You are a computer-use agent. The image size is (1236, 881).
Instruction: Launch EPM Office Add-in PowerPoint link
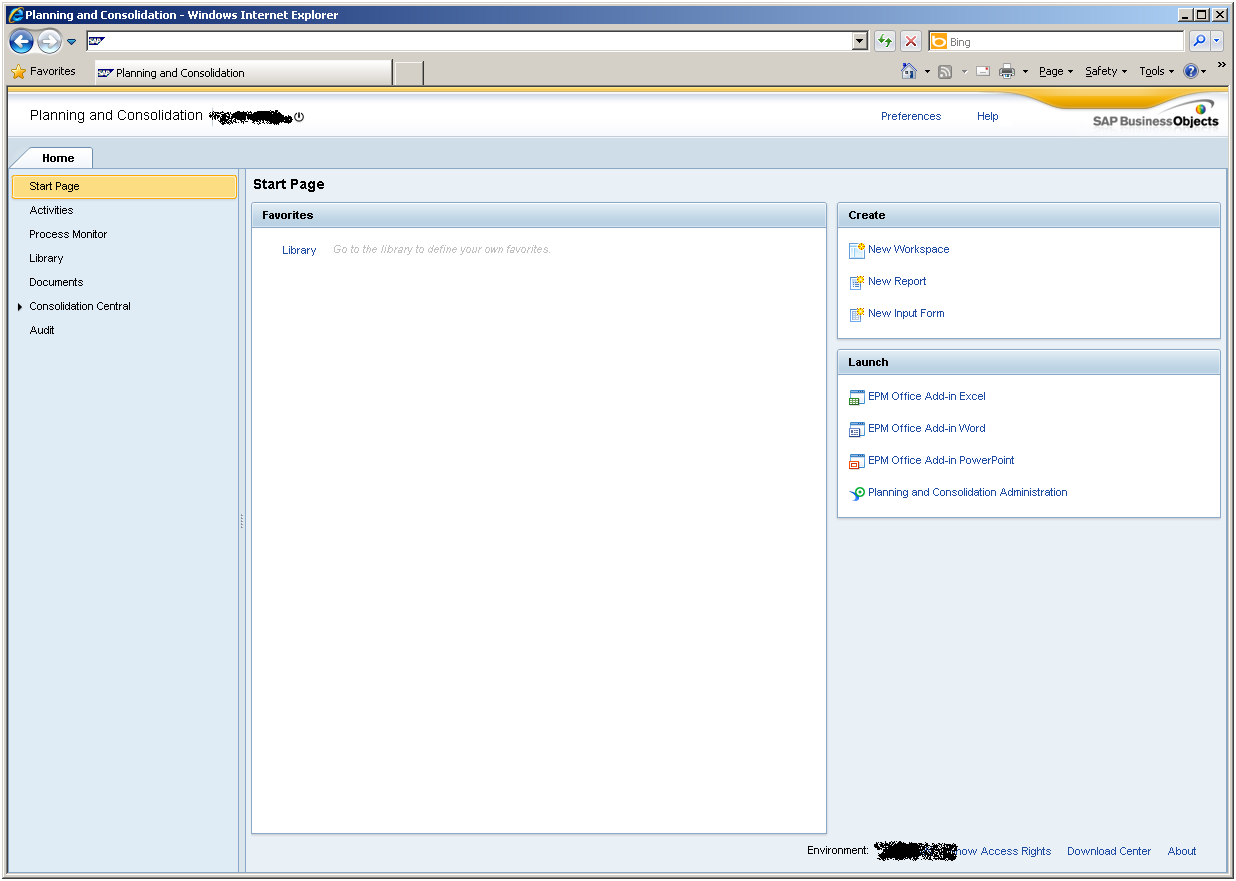coord(941,461)
